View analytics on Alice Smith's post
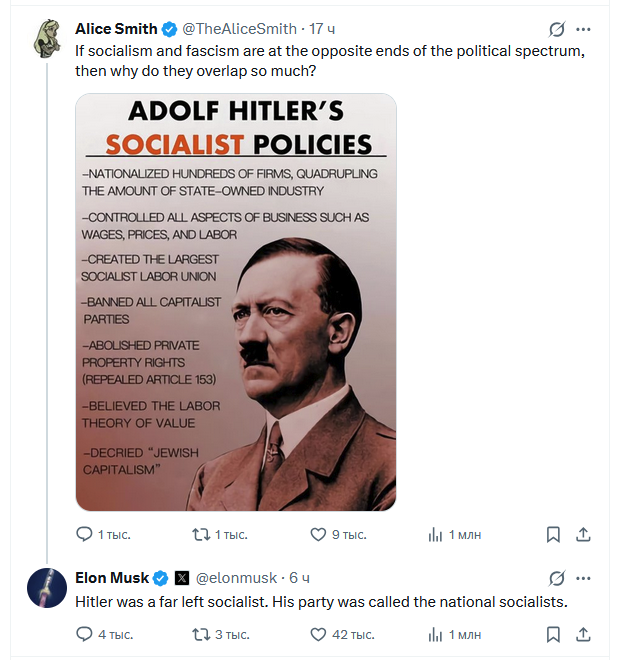Image resolution: width=625 pixels, height=660 pixels. [x=435, y=535]
